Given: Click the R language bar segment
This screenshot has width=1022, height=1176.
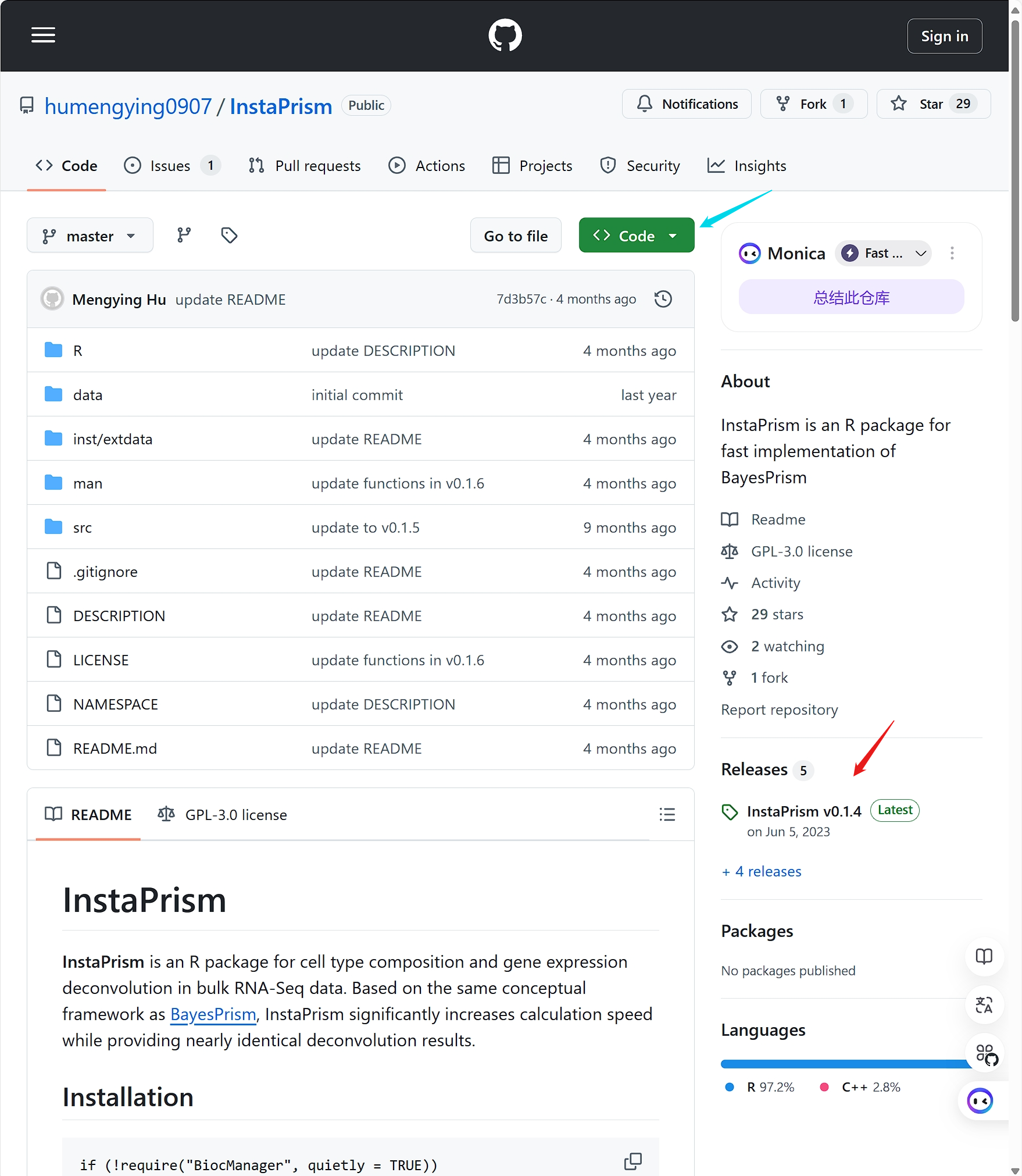Looking at the screenshot, I should (846, 1064).
